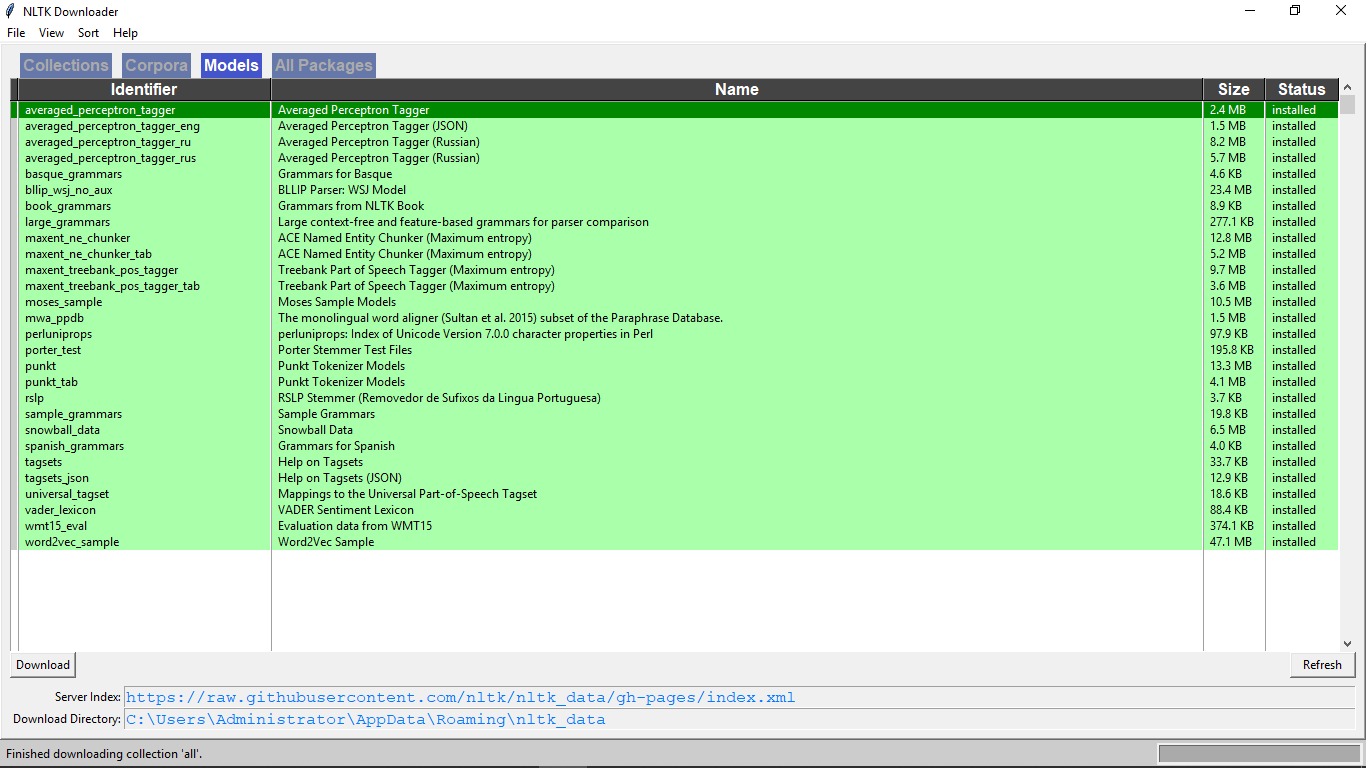Select the snowball_data row
Screen dimensions: 1366x768
(x=678, y=430)
